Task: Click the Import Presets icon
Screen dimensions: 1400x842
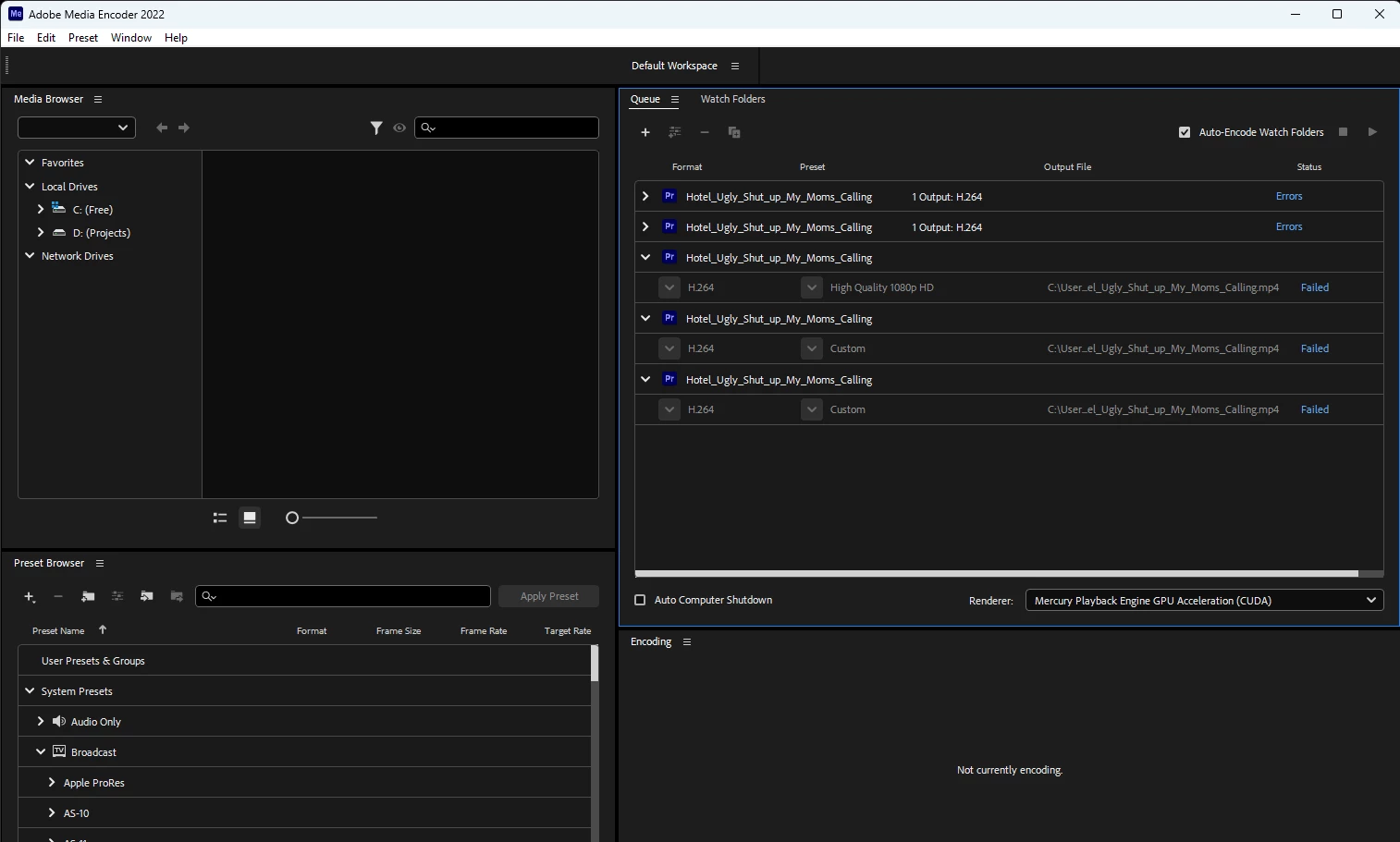Action: click(x=147, y=597)
